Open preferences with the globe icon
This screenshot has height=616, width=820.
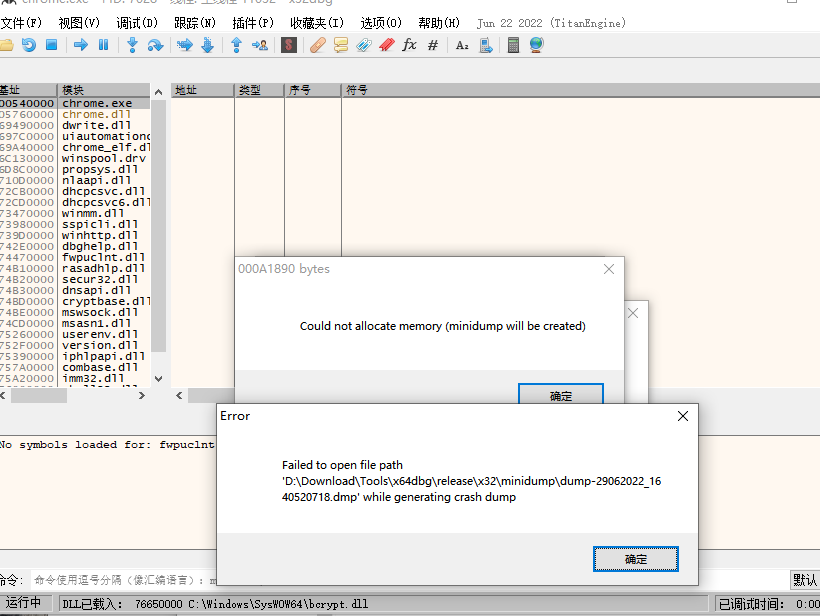pos(536,45)
